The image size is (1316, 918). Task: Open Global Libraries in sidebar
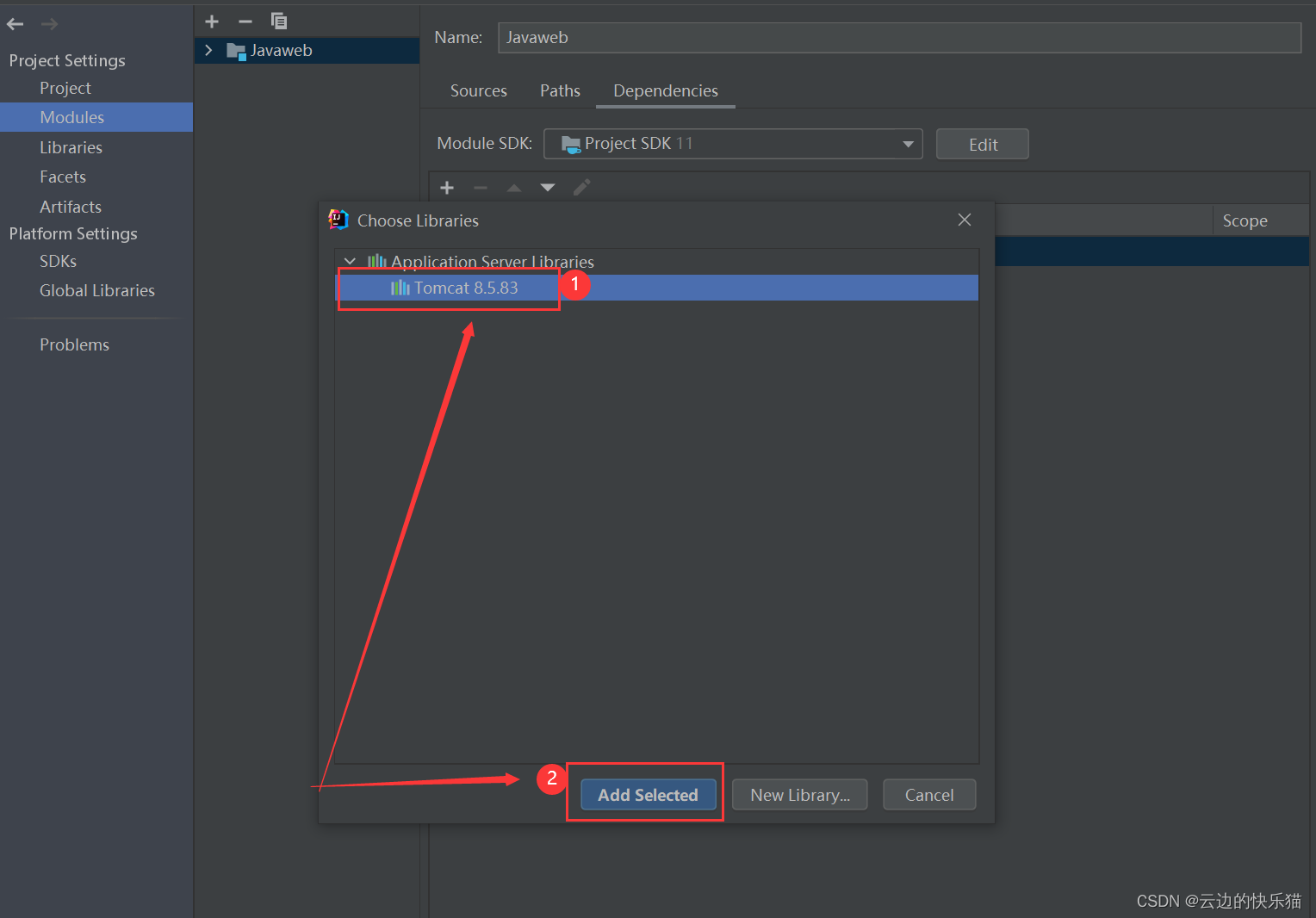[x=97, y=290]
